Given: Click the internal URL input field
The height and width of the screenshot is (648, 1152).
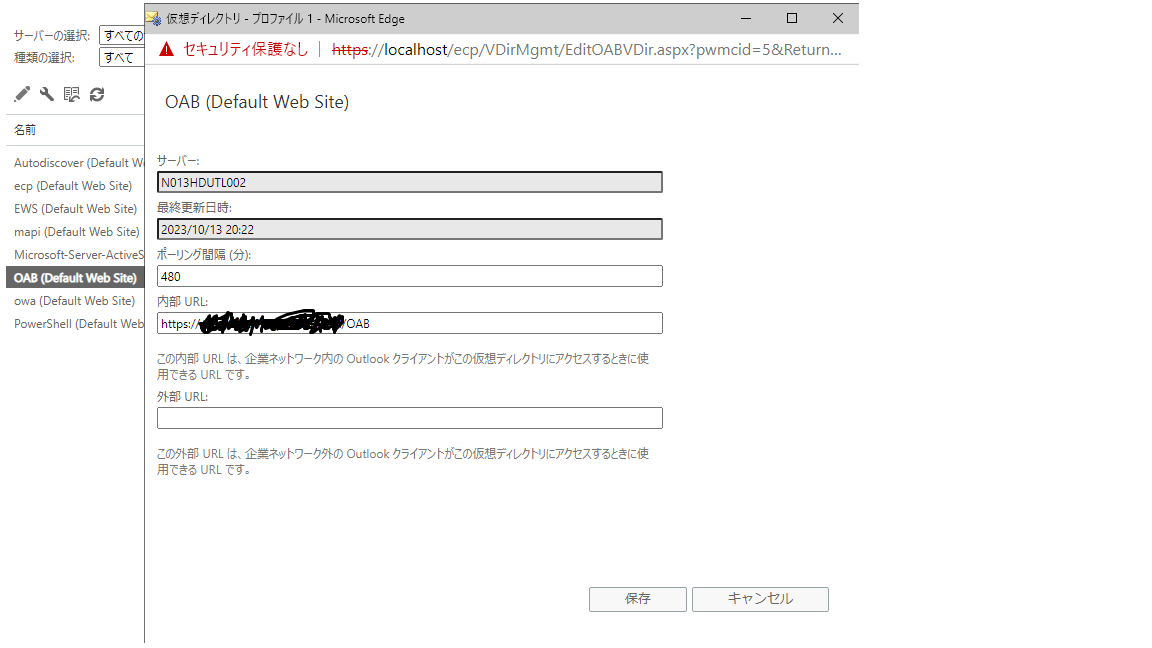Looking at the screenshot, I should (409, 323).
